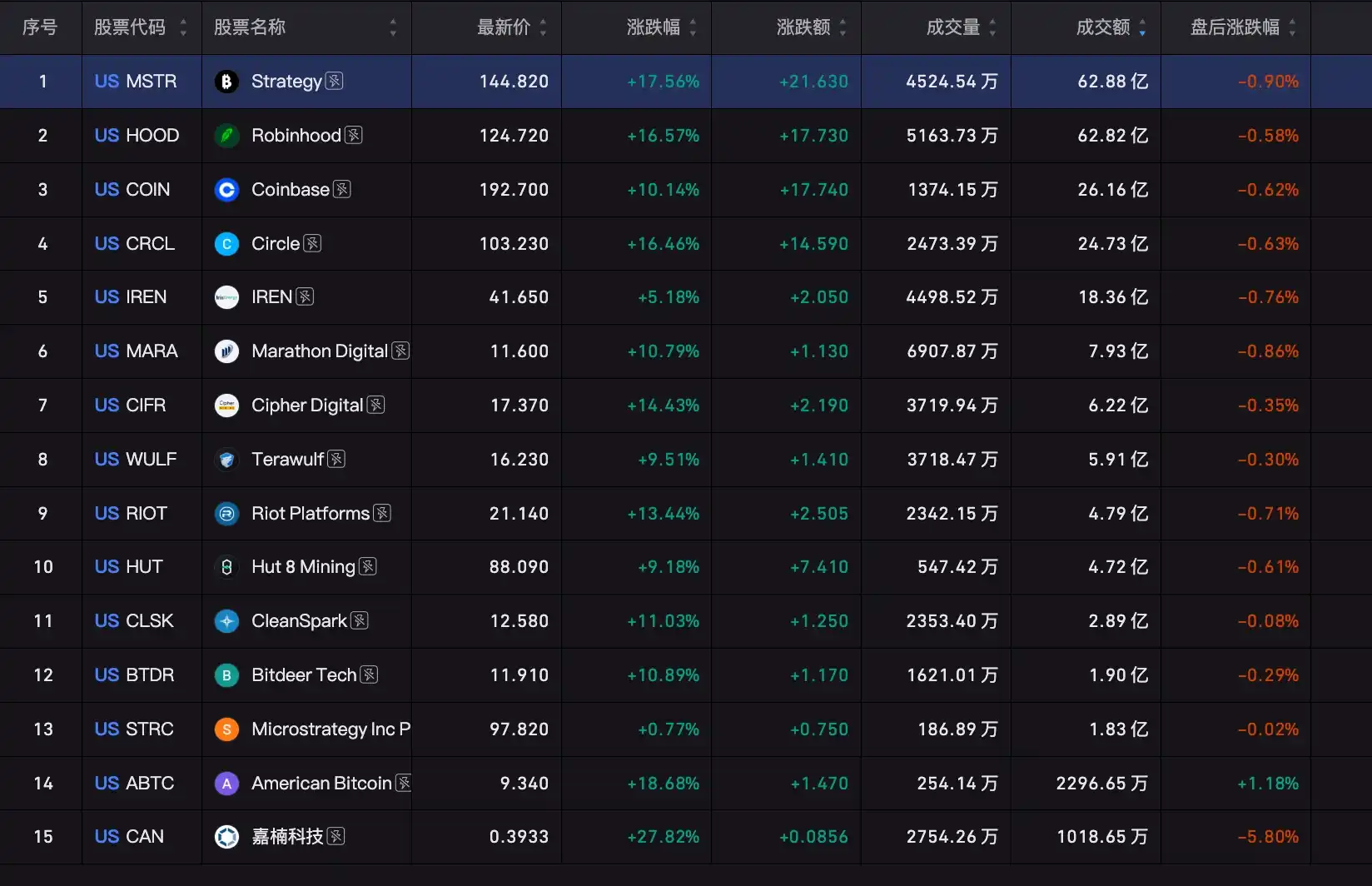Click the badge icon beside Bitdeer Tech
1372x886 pixels.
tap(369, 674)
